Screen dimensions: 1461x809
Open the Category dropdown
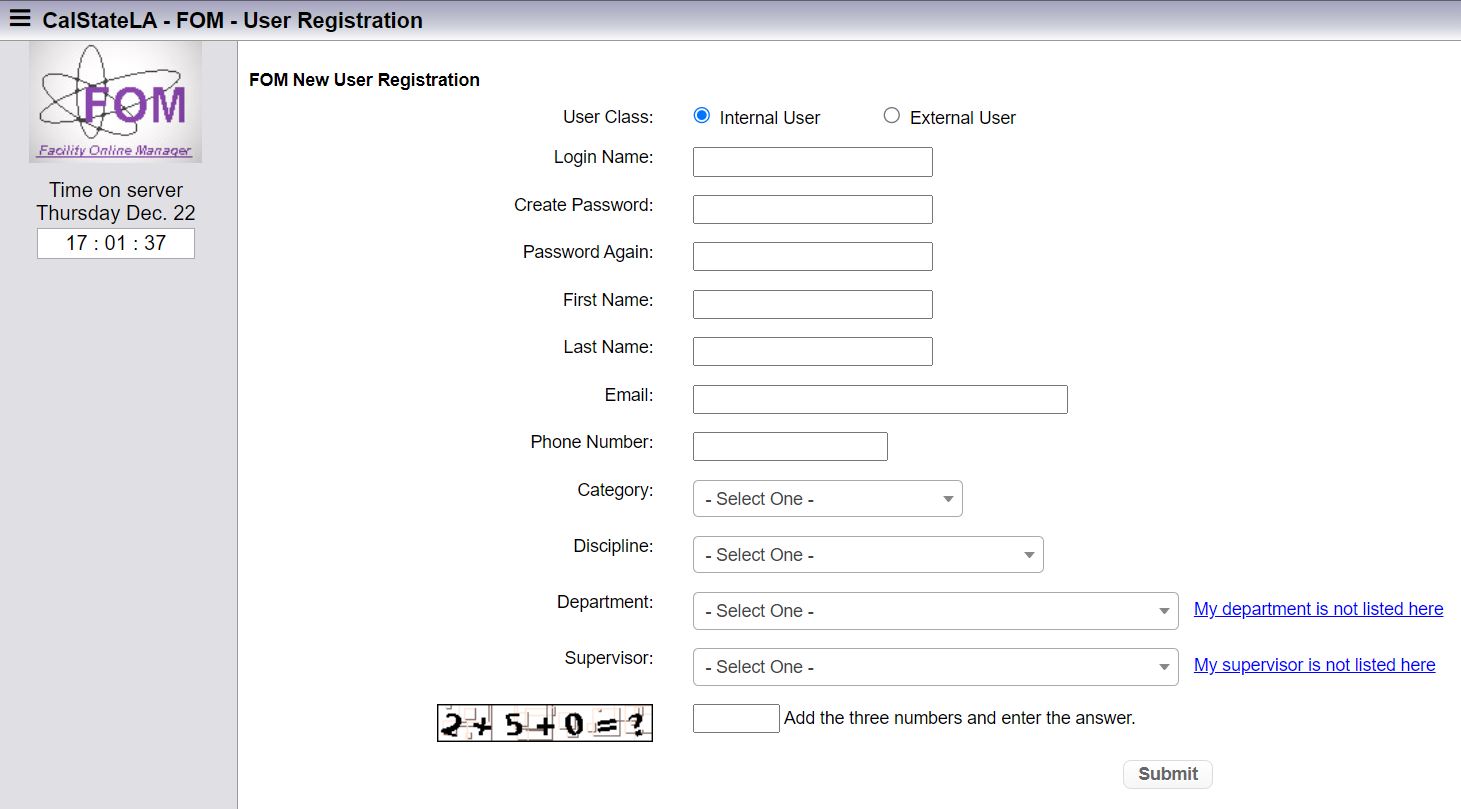pyautogui.click(x=827, y=498)
